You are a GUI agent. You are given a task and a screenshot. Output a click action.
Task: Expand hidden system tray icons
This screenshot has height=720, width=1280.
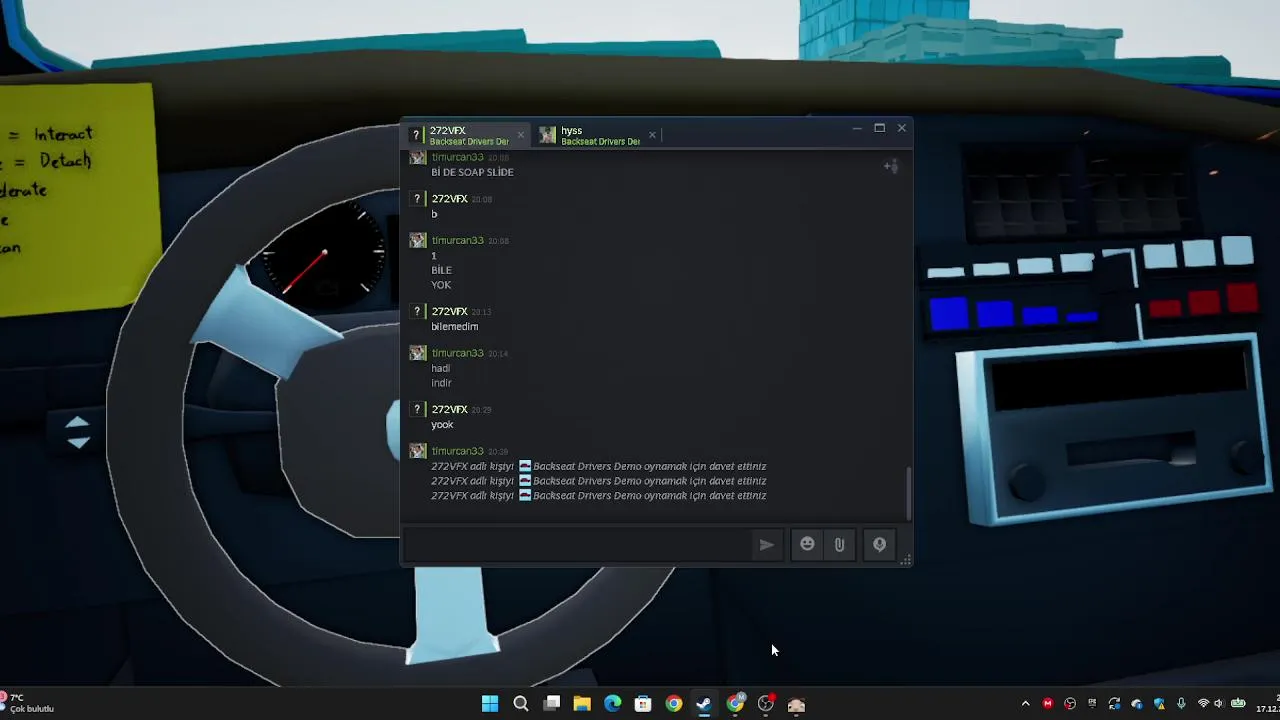(x=1025, y=704)
